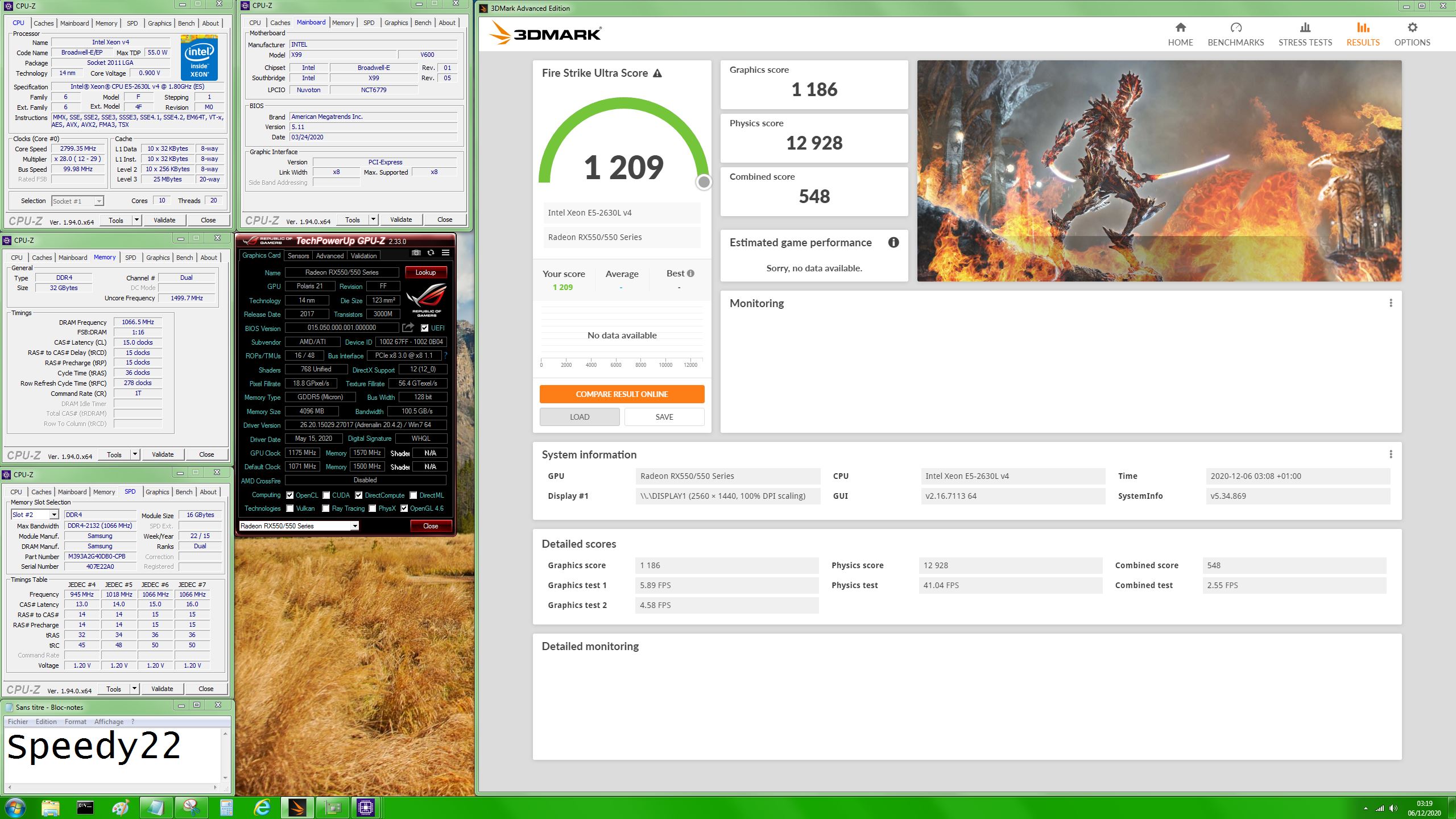Expand the Tools arrow in CPU-Z Memory window
The height and width of the screenshot is (819, 1456).
[135, 454]
